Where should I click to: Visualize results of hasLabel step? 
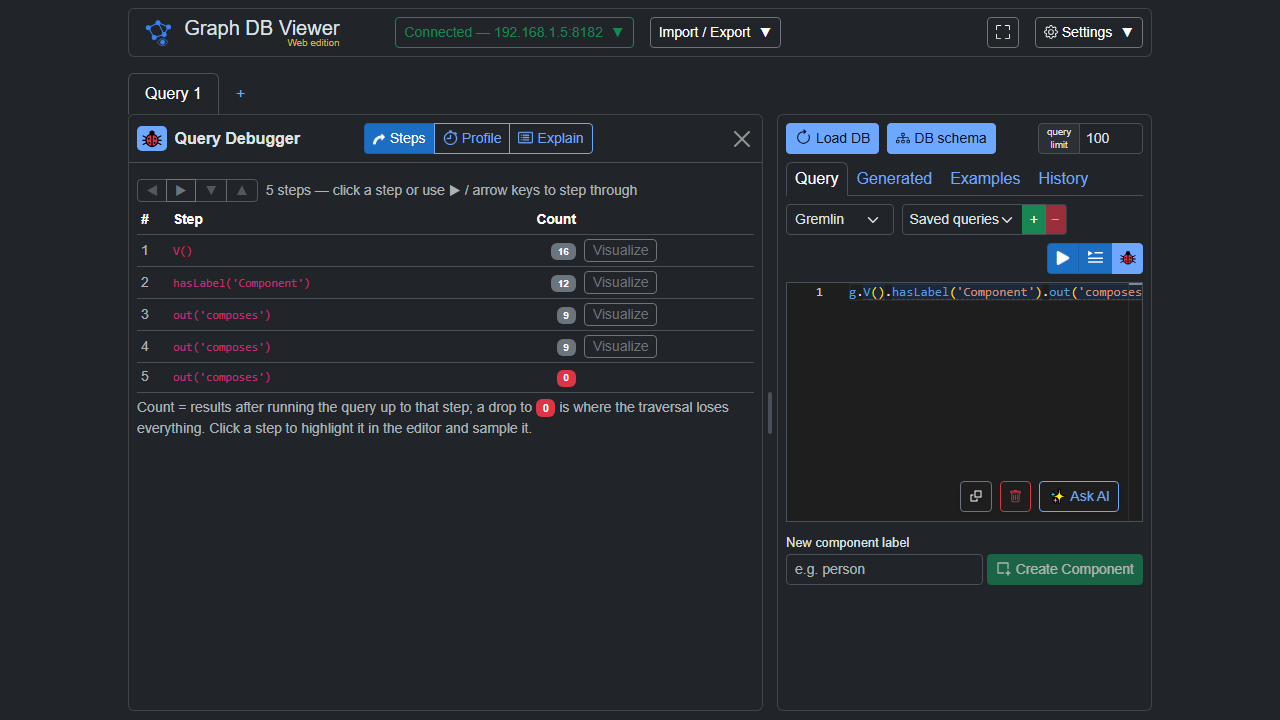620,283
